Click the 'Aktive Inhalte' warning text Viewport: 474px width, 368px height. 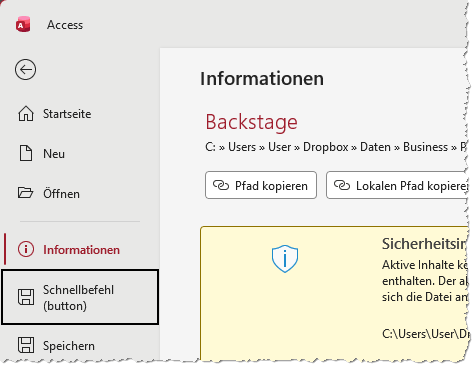coord(424,281)
